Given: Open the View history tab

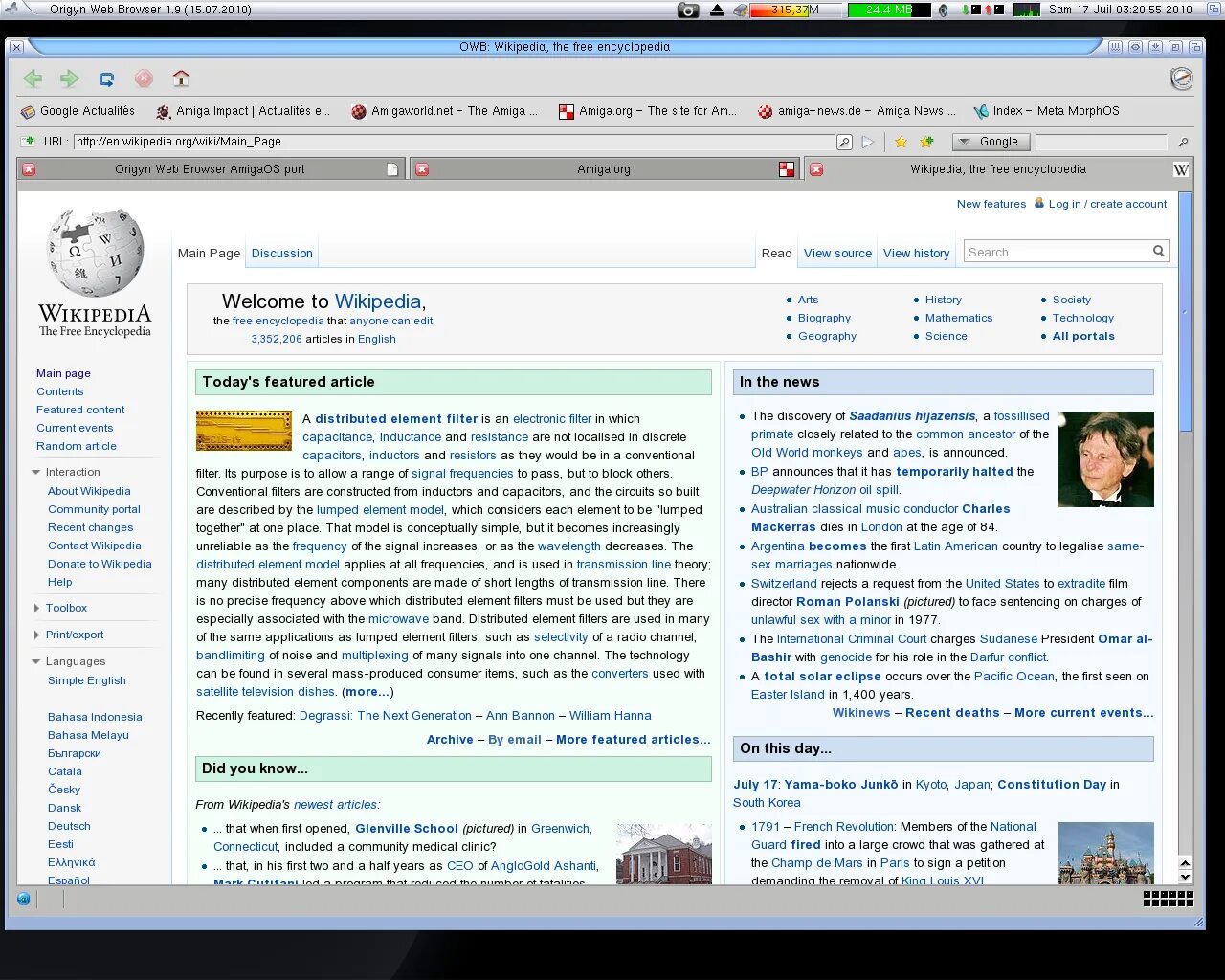Looking at the screenshot, I should click(x=916, y=254).
